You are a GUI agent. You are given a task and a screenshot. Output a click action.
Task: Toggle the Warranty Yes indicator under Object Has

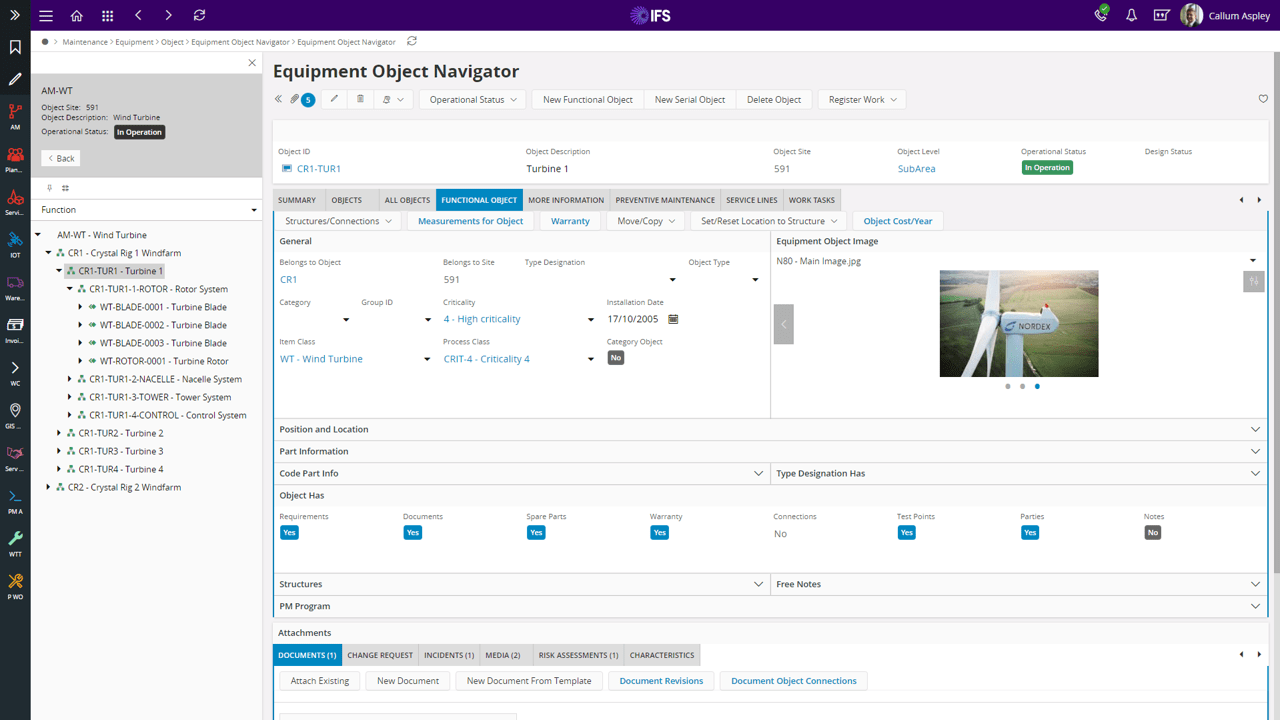click(x=659, y=532)
